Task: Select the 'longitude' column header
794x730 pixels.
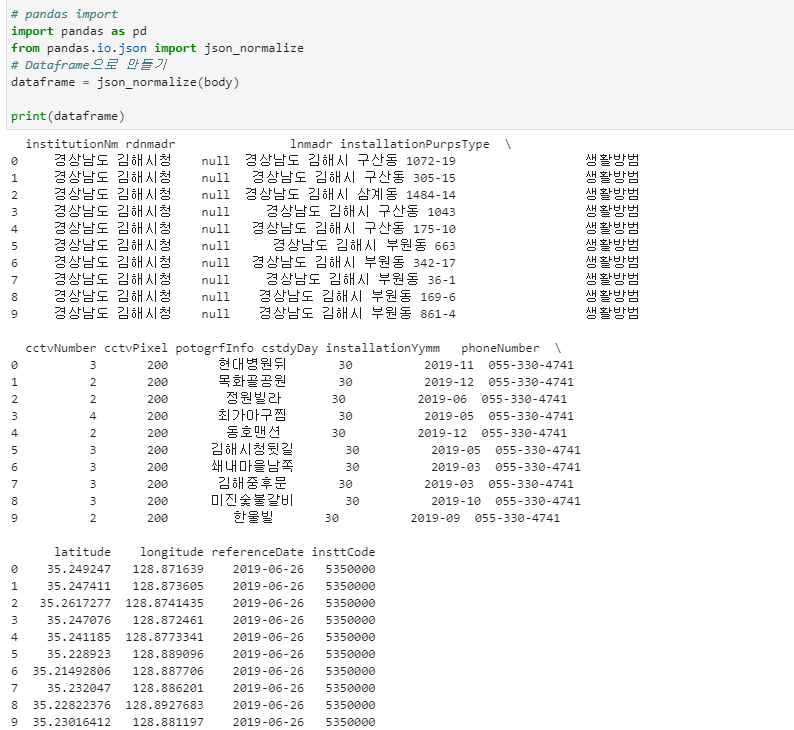Action: [x=172, y=552]
